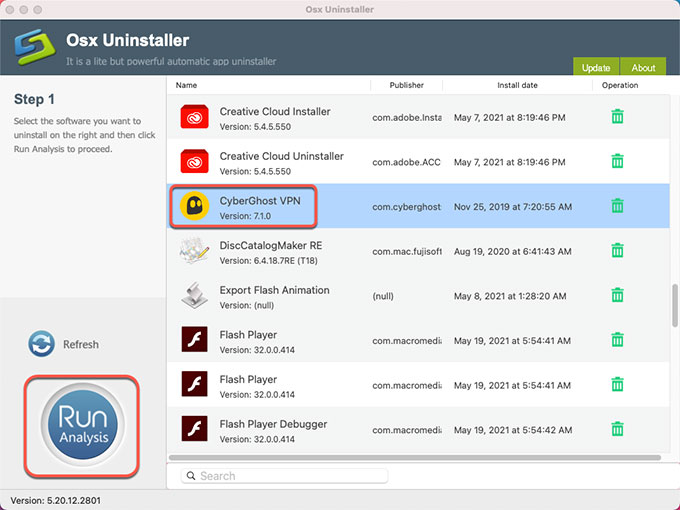Click the Export Flash Animation app icon
The width and height of the screenshot is (680, 510).
pyautogui.click(x=194, y=295)
